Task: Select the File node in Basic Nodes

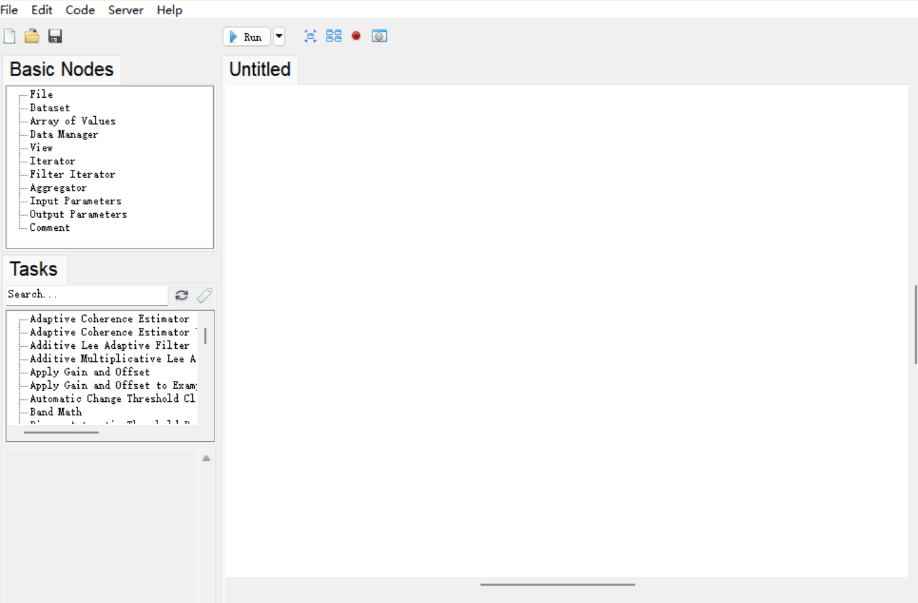Action: coord(42,94)
